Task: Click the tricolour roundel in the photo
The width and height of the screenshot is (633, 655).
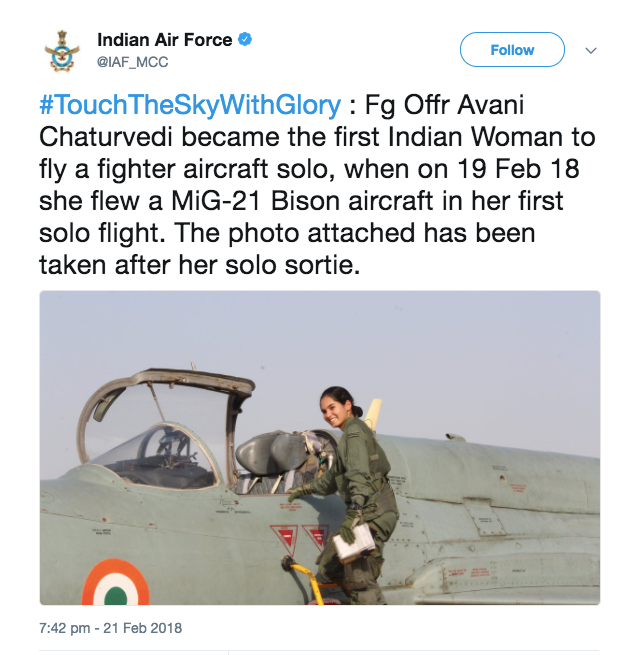Action: click(116, 583)
